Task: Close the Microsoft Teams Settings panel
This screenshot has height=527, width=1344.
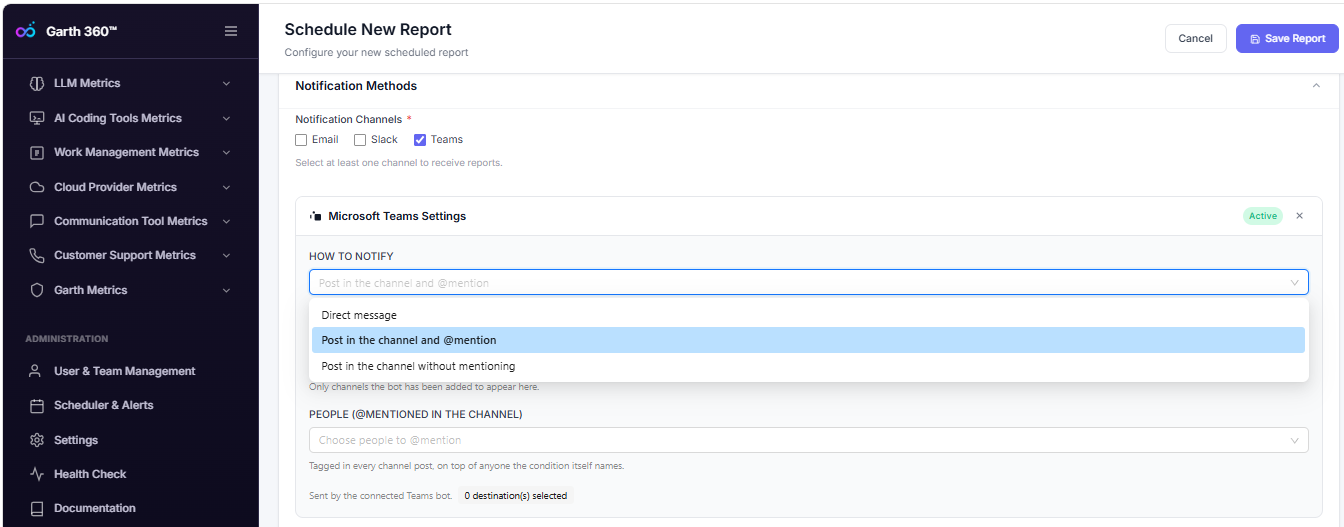Action: tap(1300, 216)
